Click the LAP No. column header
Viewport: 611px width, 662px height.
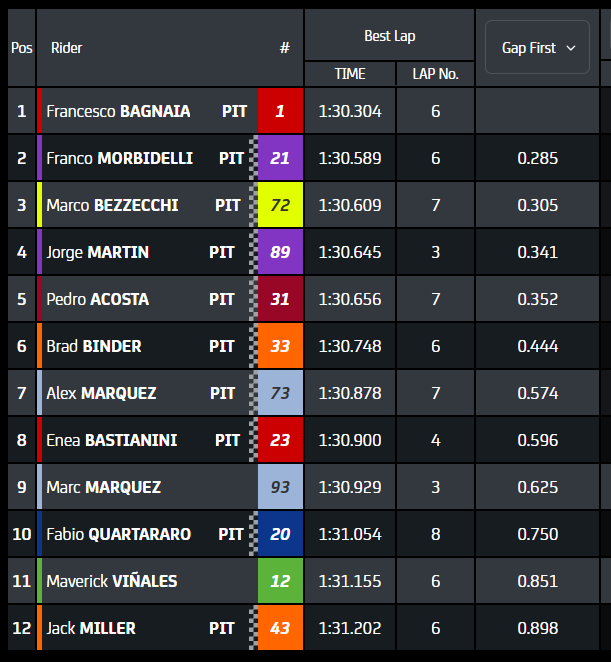tap(435, 74)
